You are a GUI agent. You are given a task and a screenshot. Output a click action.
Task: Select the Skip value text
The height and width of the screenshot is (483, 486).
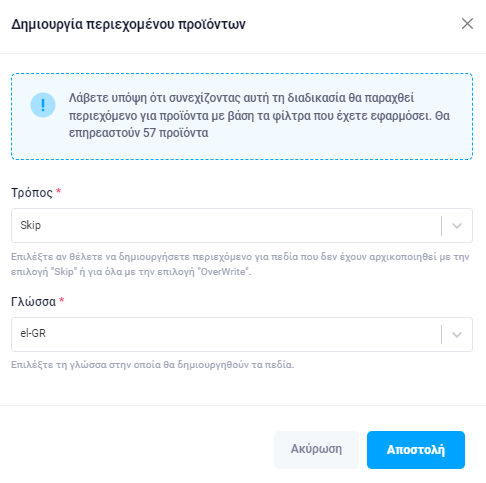tap(31, 225)
